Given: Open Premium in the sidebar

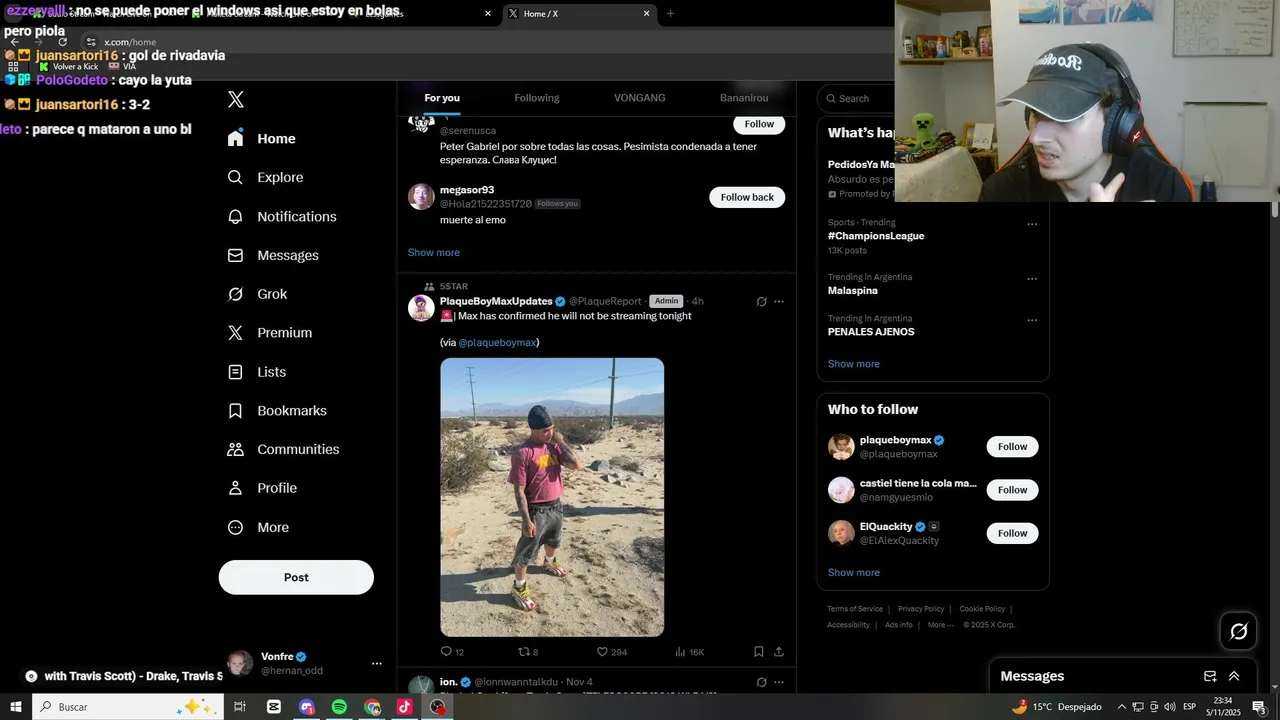Looking at the screenshot, I should tap(270, 333).
